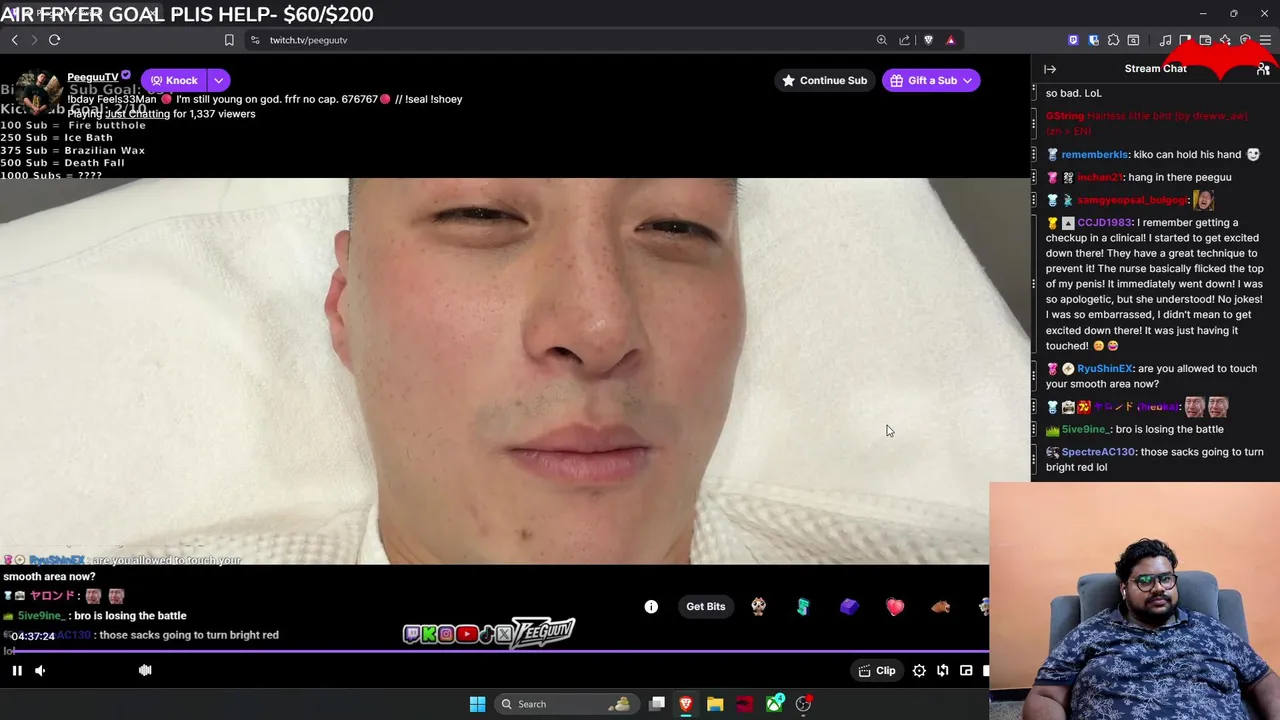Open the PeeguuTV channel name link
Viewport: 1280px width, 720px height.
pyautogui.click(x=93, y=77)
